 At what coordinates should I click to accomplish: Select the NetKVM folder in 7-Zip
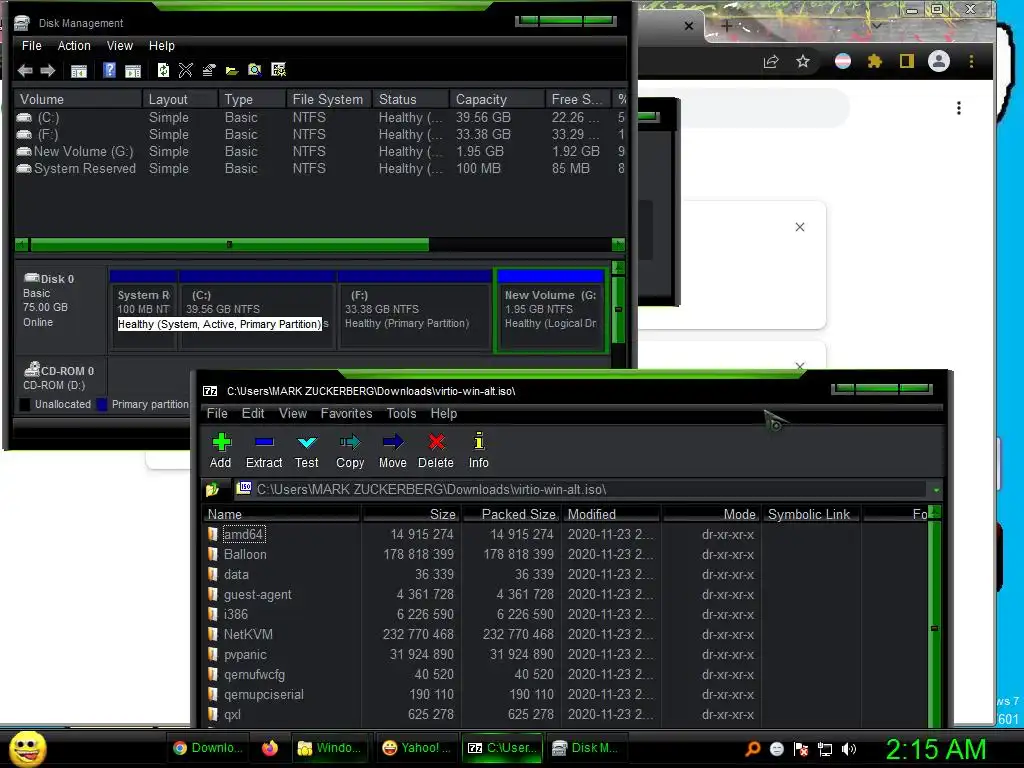point(248,635)
